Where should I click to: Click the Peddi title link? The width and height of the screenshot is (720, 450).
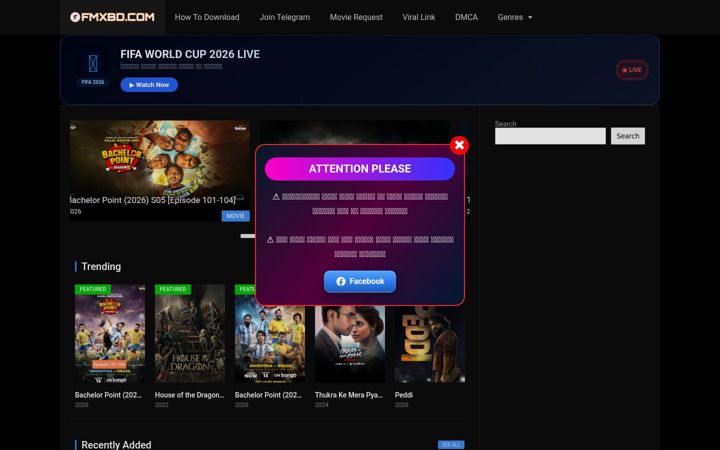[x=404, y=395]
